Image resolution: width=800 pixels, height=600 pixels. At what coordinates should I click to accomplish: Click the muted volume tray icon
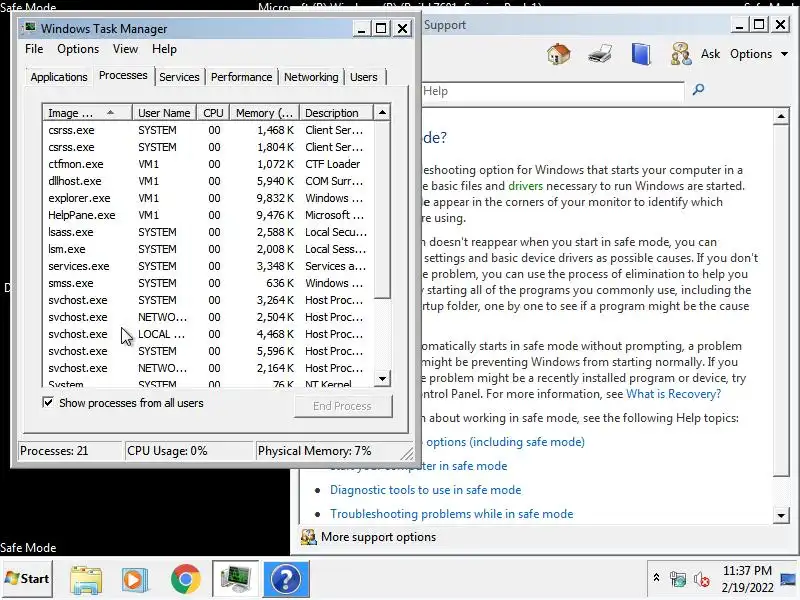702,579
